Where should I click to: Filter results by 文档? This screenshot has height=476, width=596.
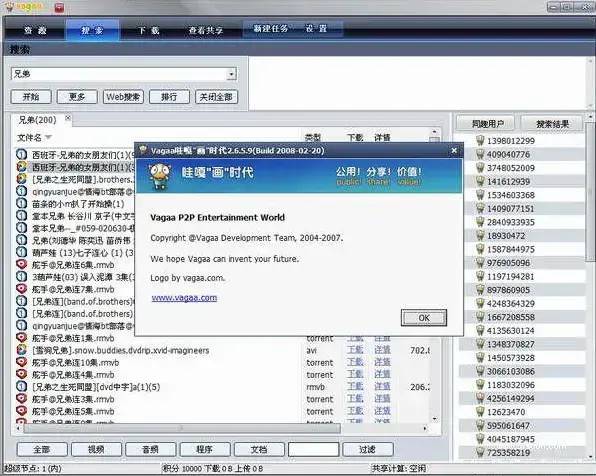click(x=259, y=449)
